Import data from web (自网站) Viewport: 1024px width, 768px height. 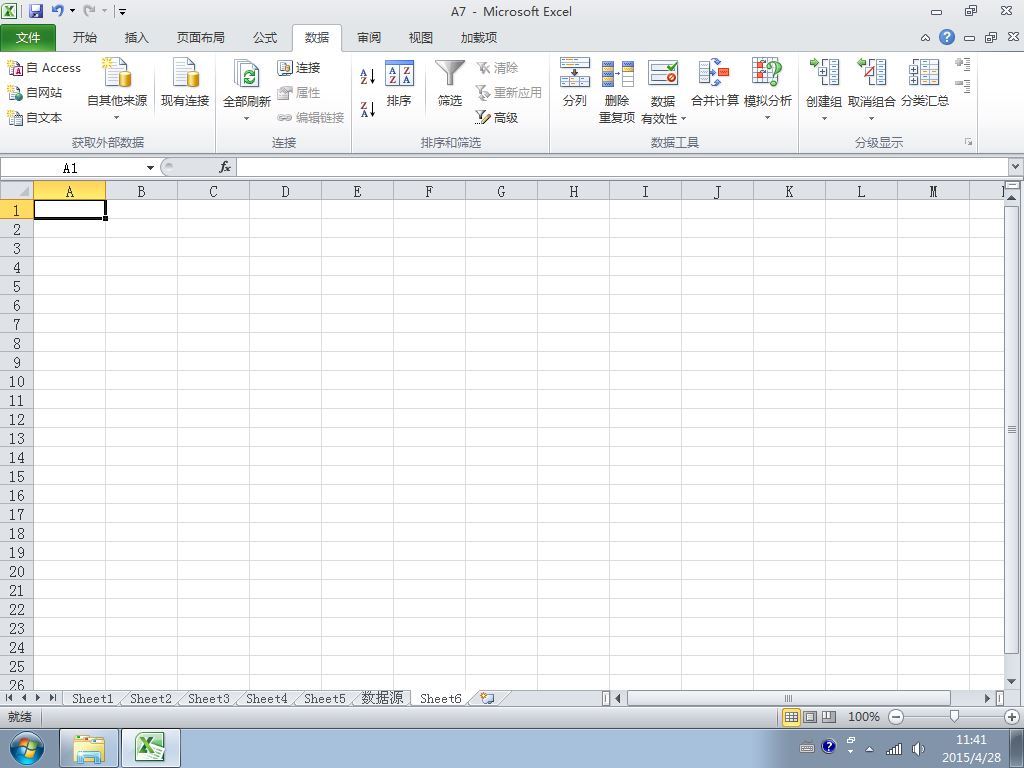click(35, 93)
